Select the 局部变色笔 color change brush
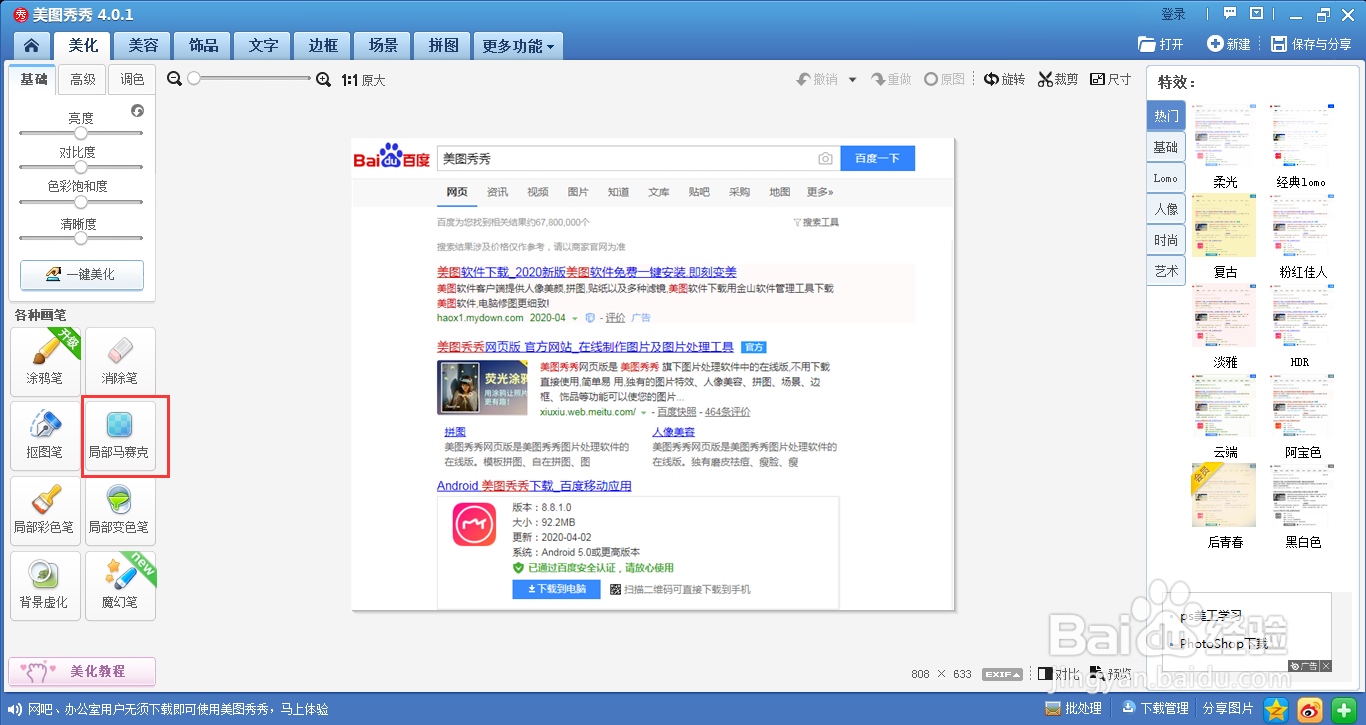Screen dimensions: 1366x725 coord(120,509)
